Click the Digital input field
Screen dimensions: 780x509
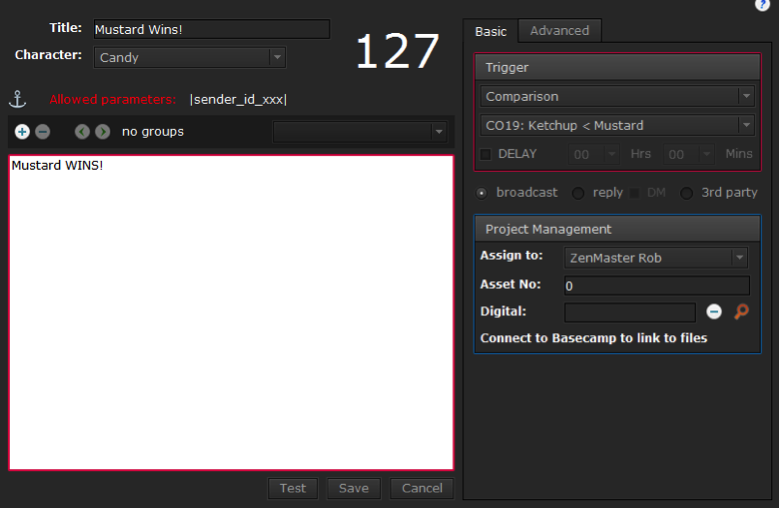630,312
